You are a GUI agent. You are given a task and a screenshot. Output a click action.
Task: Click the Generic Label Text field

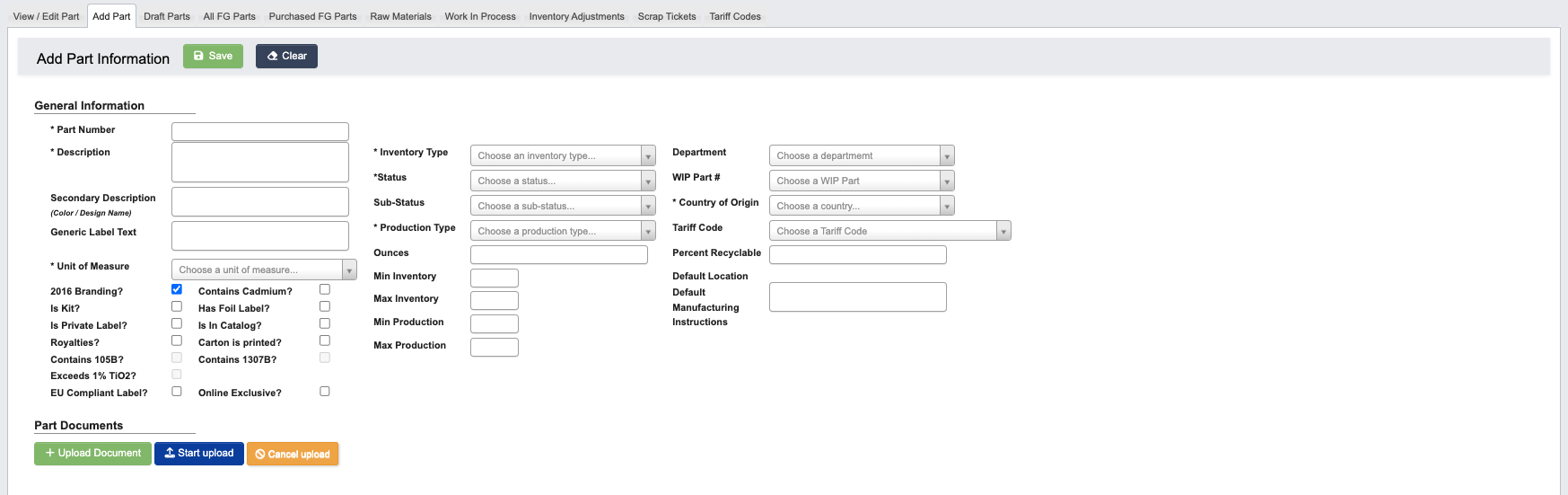(260, 236)
